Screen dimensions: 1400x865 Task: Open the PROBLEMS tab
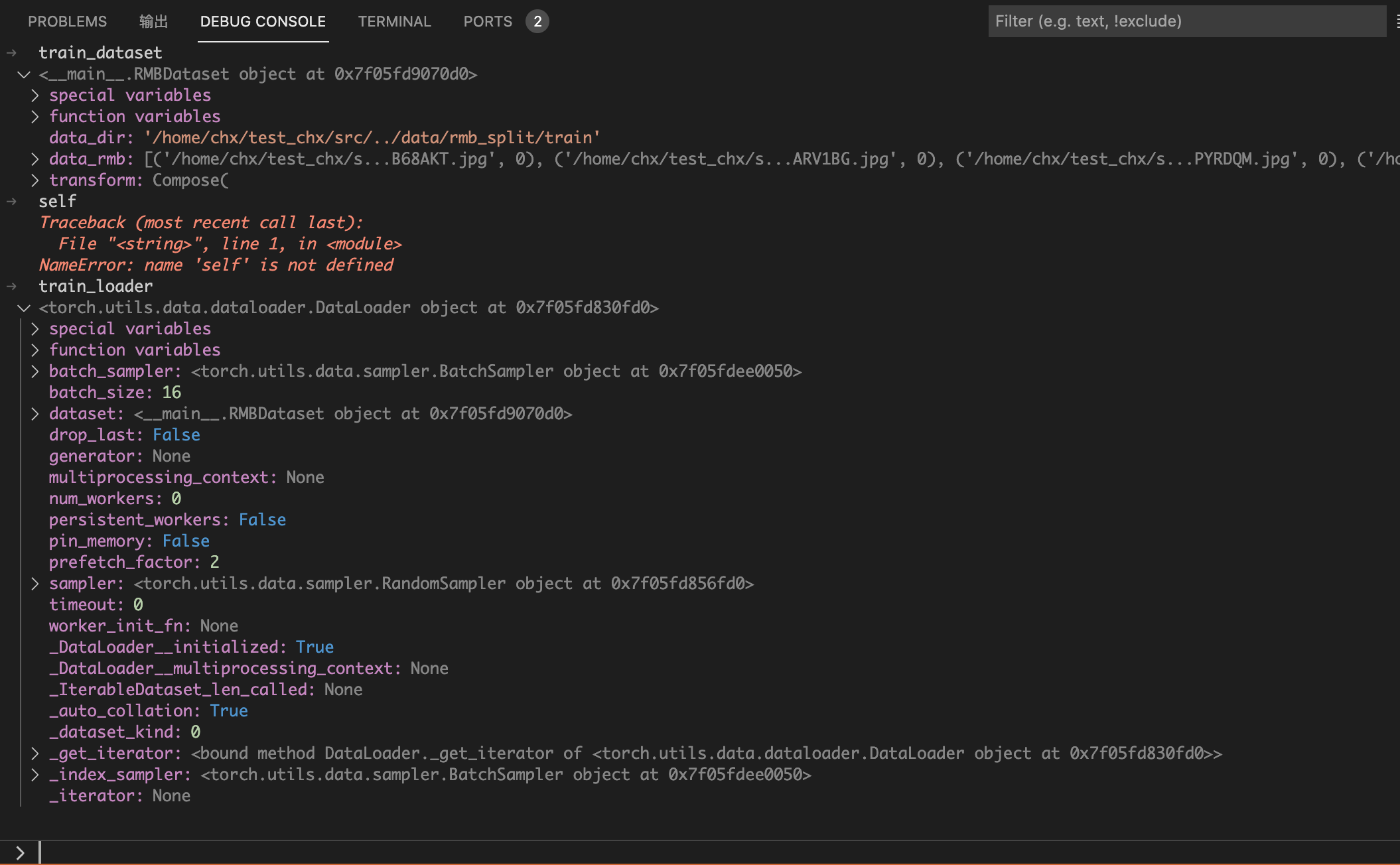click(x=67, y=21)
